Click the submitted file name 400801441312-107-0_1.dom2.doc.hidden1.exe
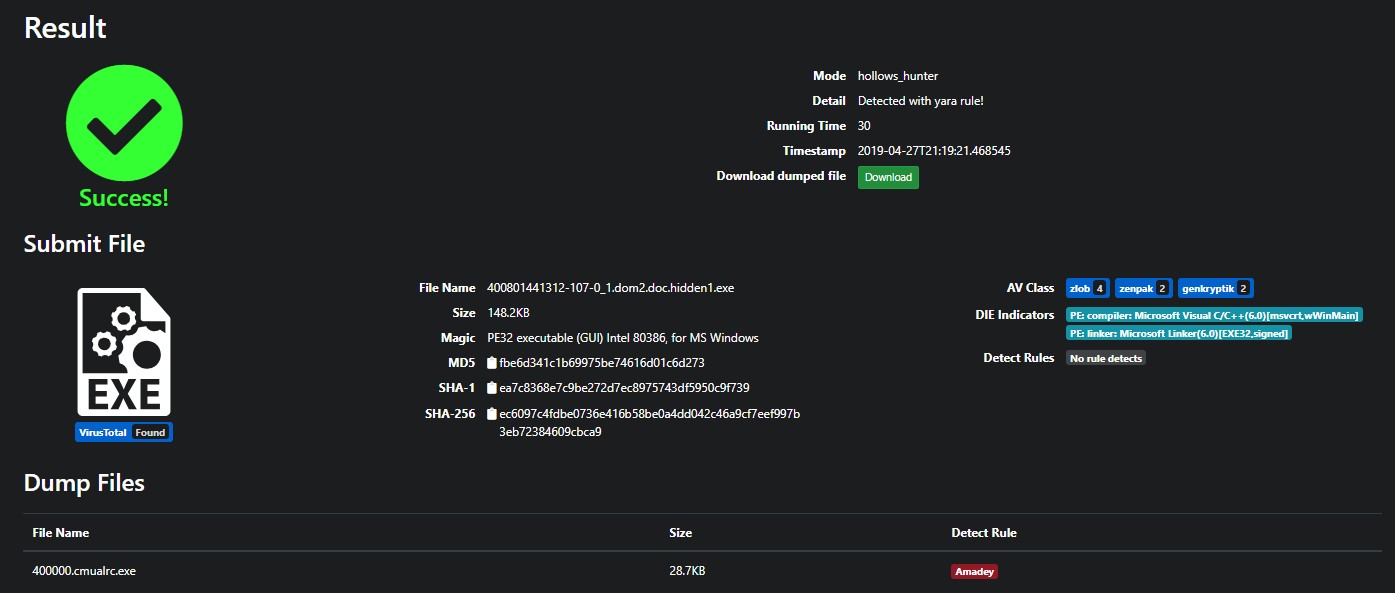This screenshot has height=593, width=1395. [610, 288]
